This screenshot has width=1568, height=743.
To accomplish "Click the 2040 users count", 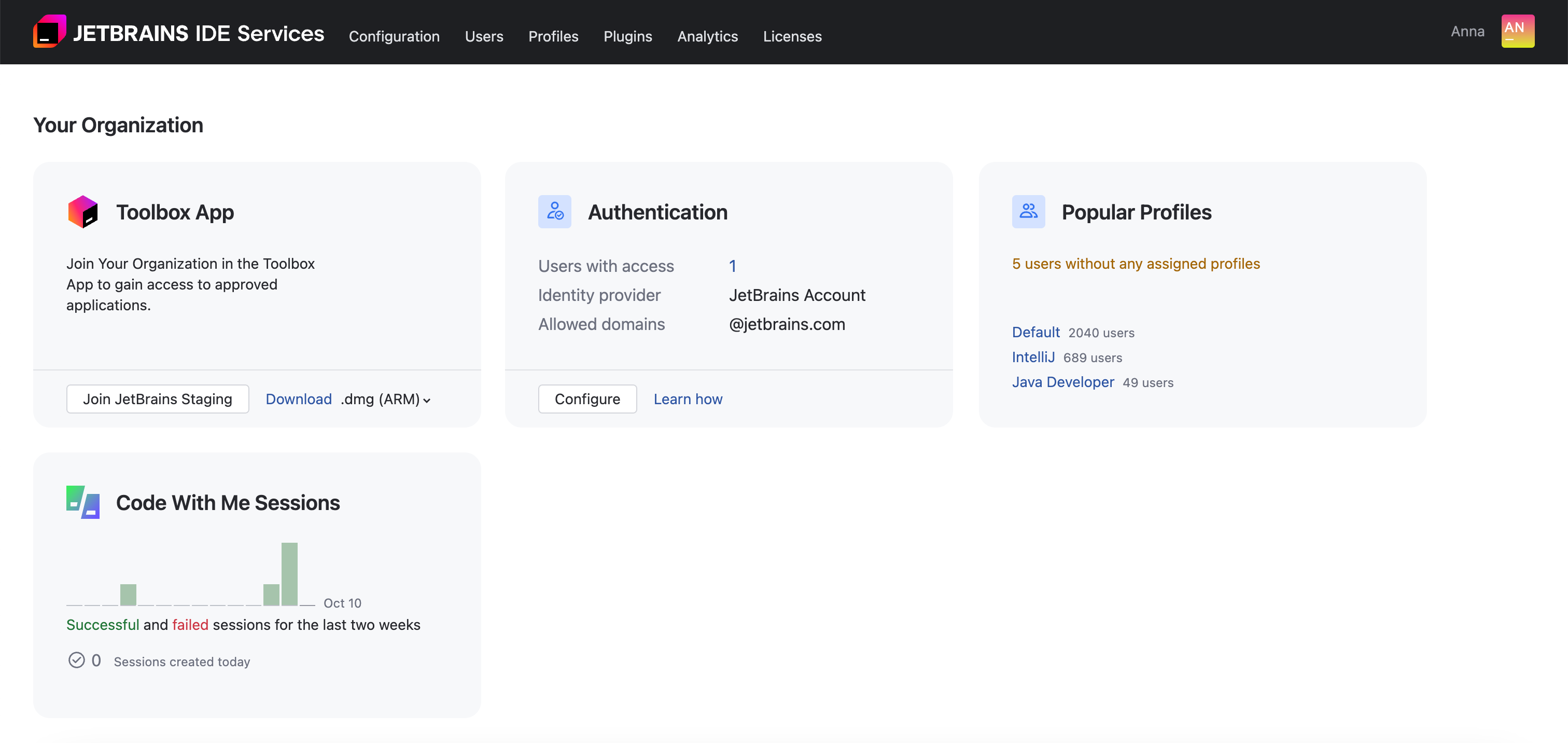I will [x=1101, y=333].
